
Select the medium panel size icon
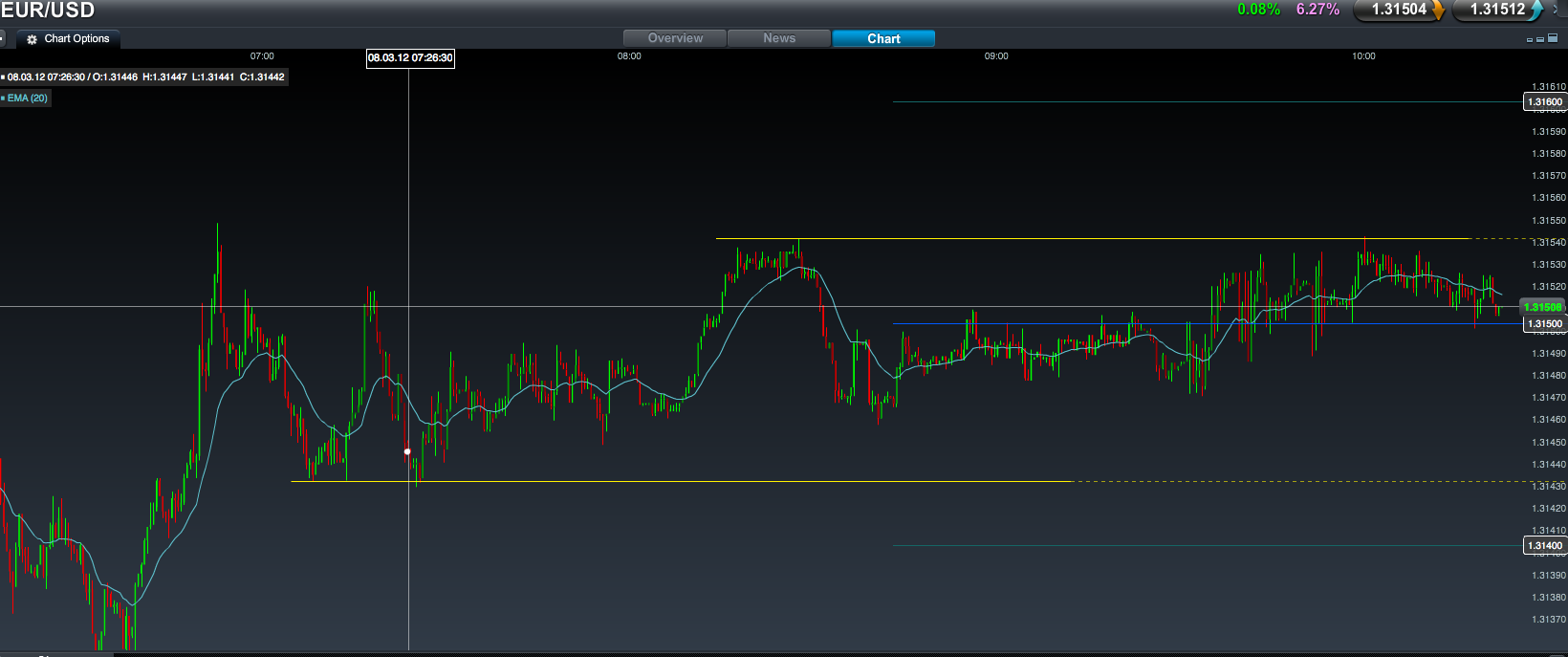[x=1540, y=39]
